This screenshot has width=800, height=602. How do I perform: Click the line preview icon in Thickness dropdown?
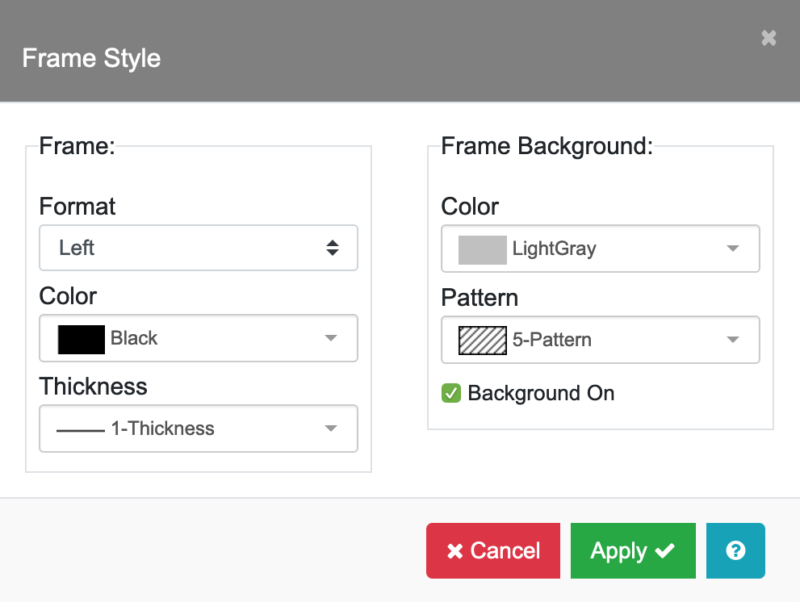[x=80, y=428]
